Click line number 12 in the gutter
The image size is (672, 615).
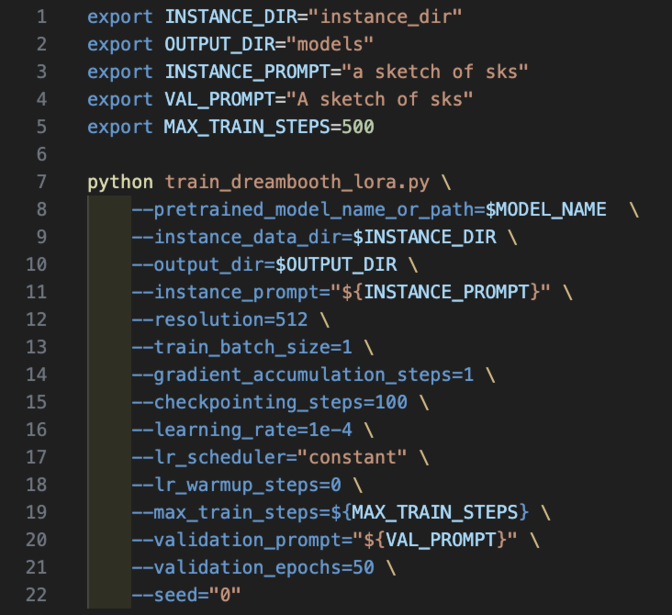pyautogui.click(x=36, y=320)
